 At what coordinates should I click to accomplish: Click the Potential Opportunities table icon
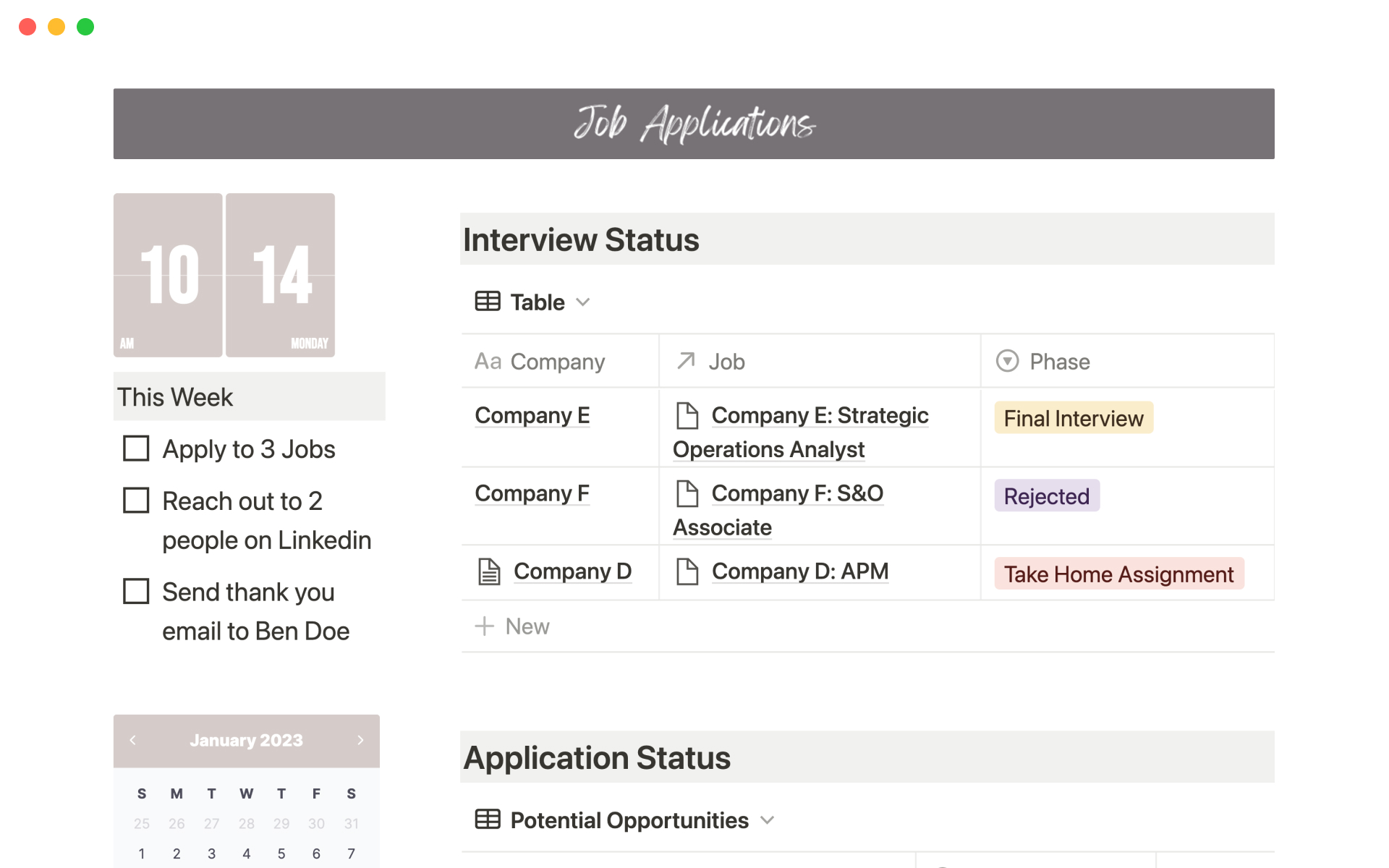coord(487,820)
